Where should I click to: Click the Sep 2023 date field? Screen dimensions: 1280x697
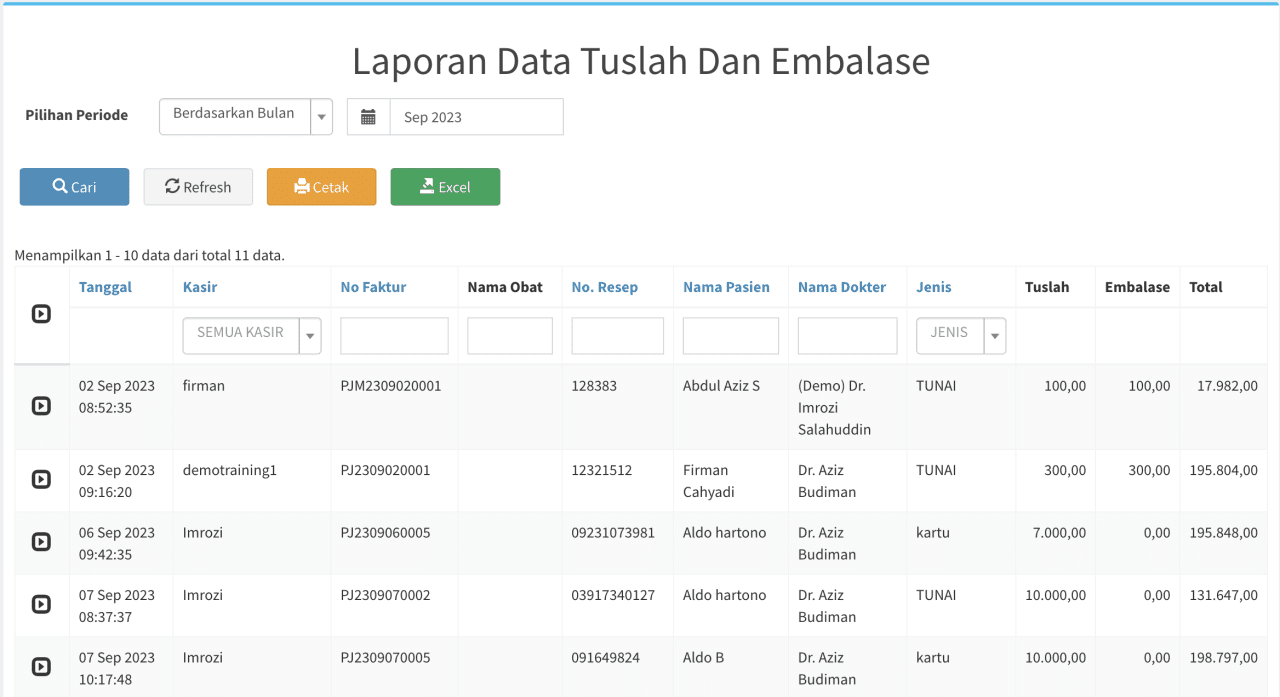[476, 117]
